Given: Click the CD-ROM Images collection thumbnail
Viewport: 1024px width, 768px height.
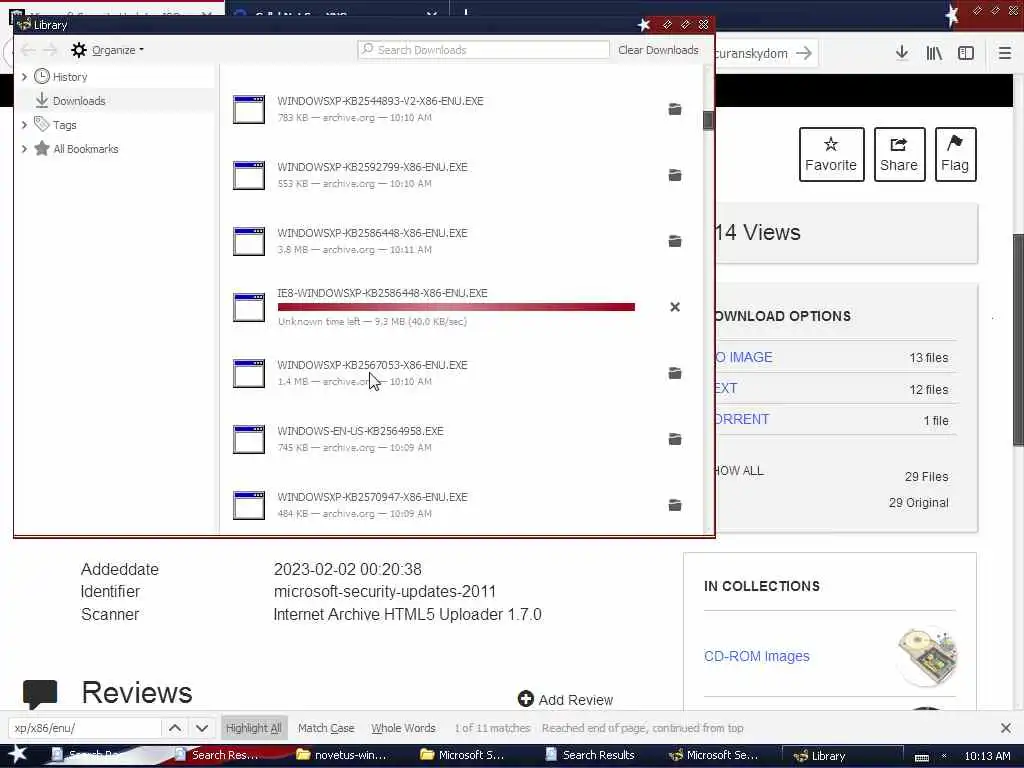Looking at the screenshot, I should (x=927, y=656).
